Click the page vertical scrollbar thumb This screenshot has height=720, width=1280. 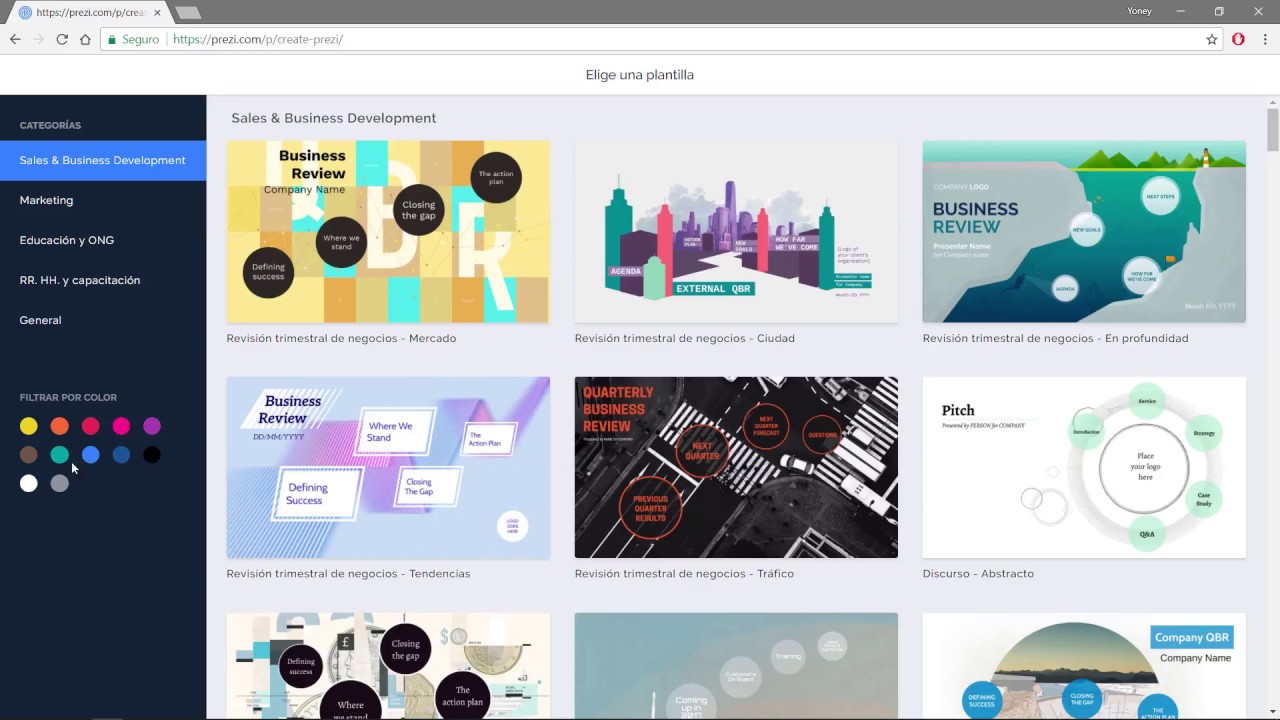click(x=1273, y=130)
